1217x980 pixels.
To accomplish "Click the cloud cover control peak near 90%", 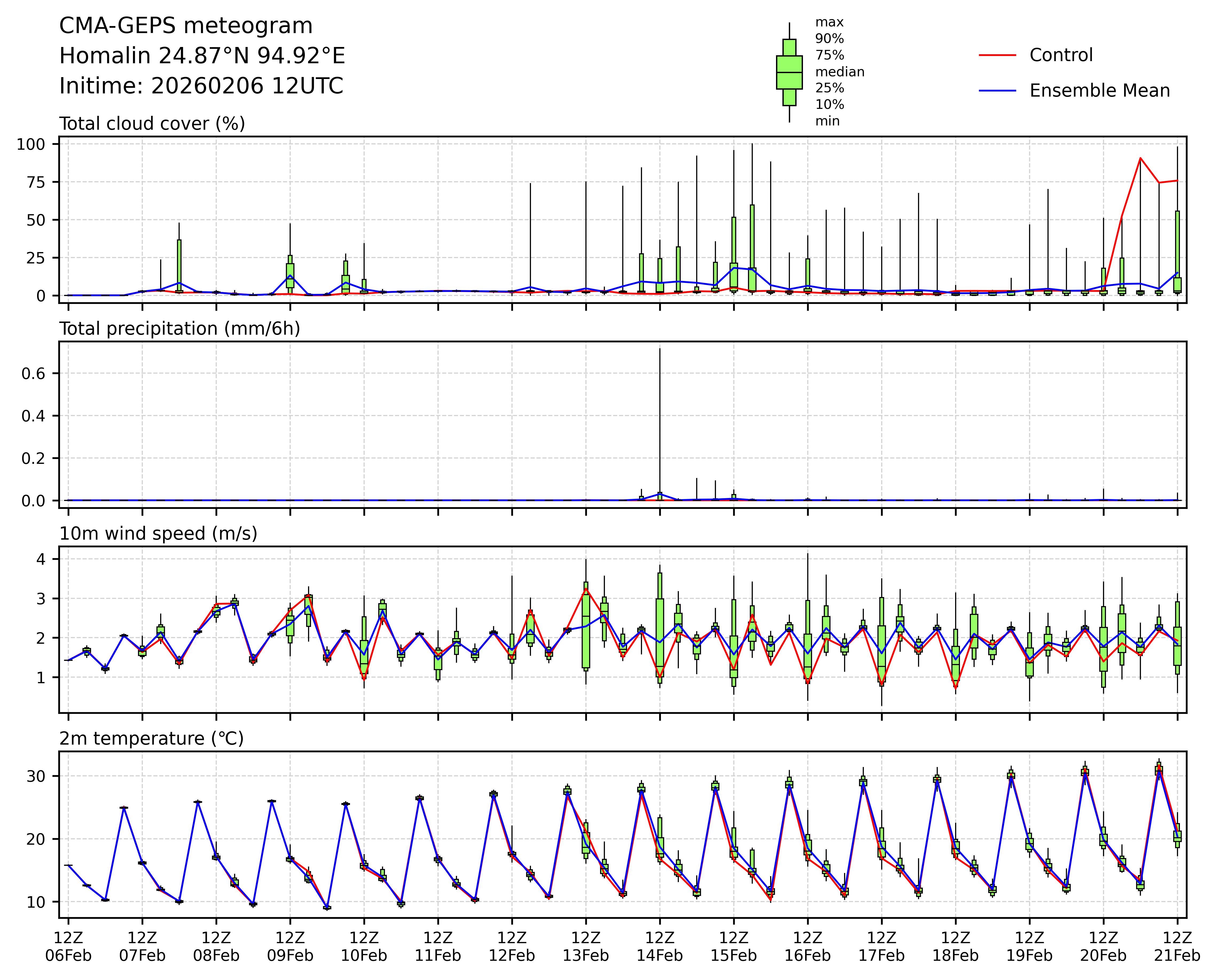I will tap(1140, 158).
